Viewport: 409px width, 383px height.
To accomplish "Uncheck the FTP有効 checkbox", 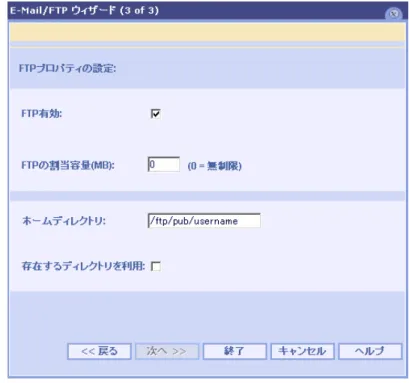I will [155, 114].
